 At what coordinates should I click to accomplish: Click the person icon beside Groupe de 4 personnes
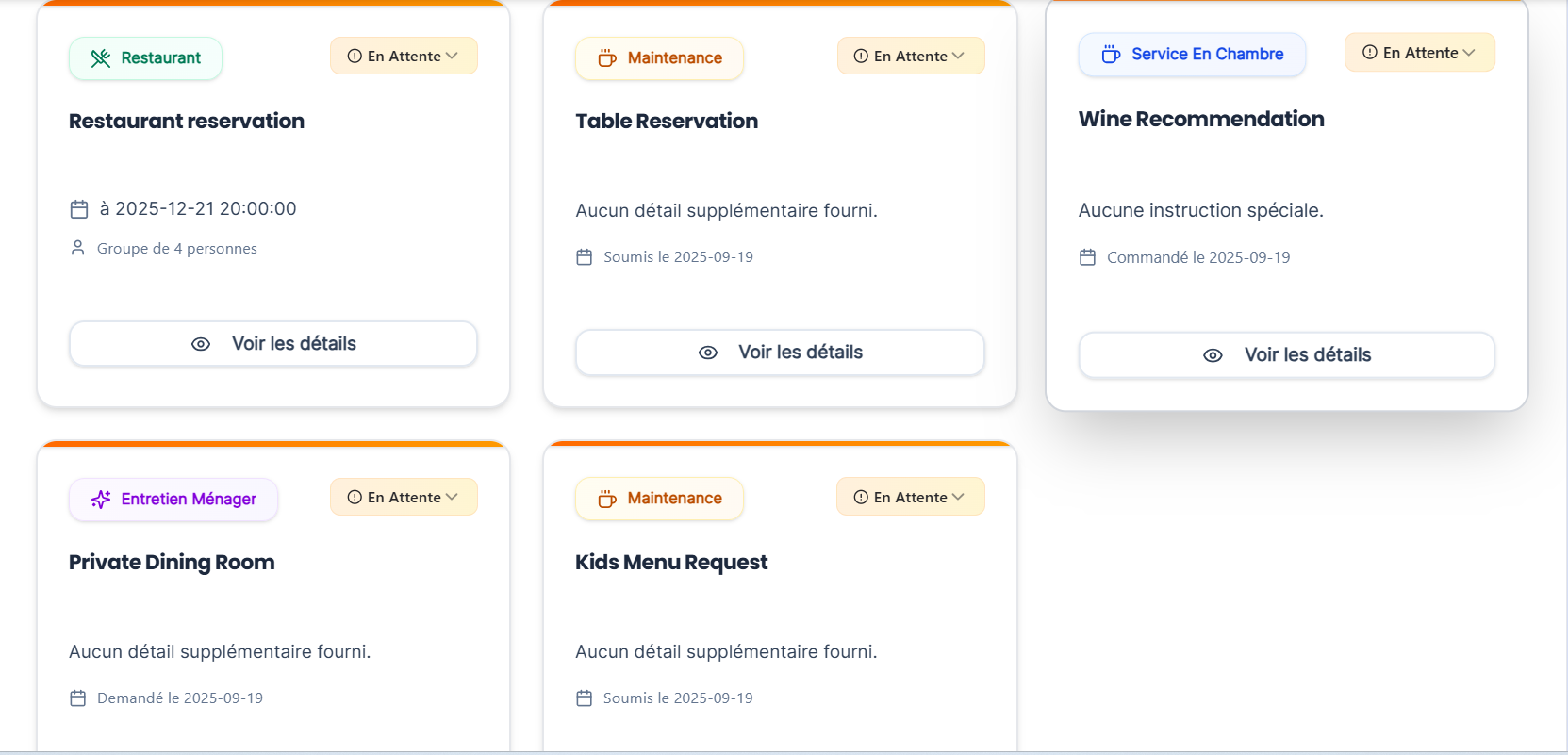78,248
